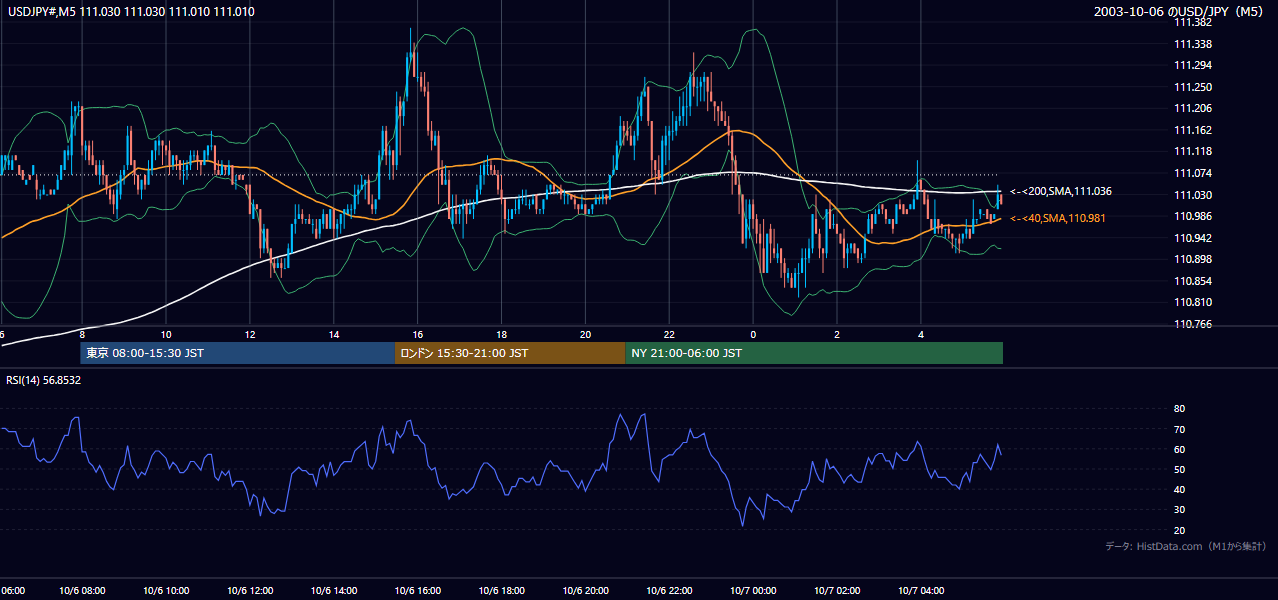Click the 110.942 price axis label
1278x600 pixels.
[1193, 238]
